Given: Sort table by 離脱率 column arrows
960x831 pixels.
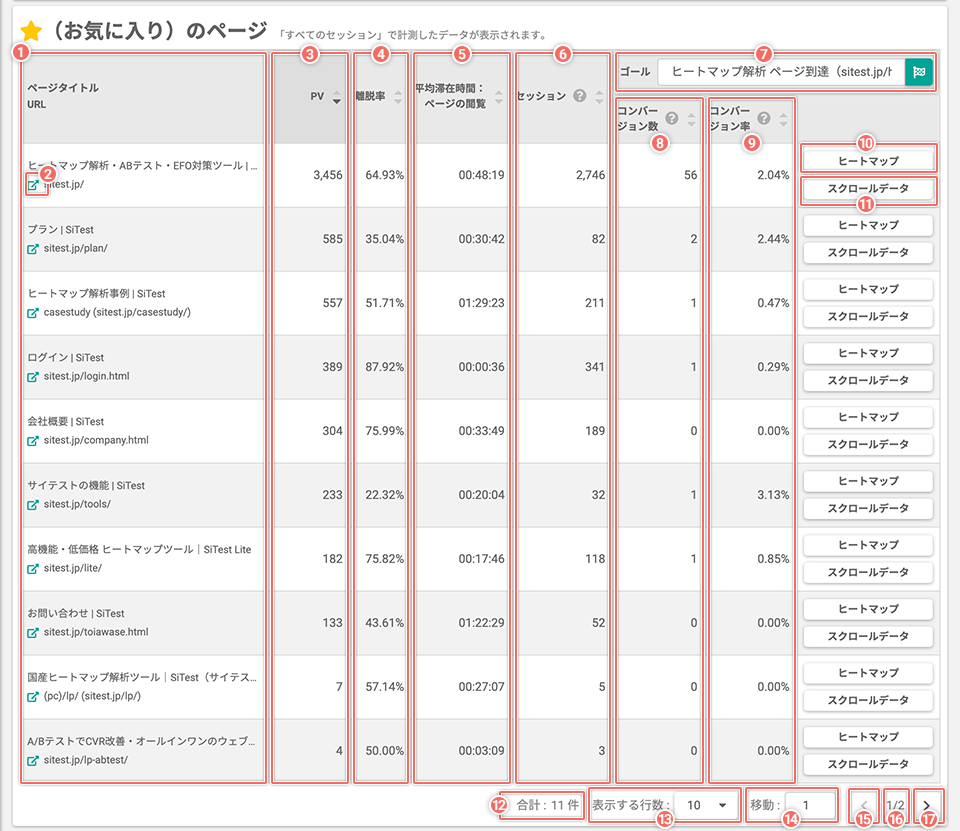Looking at the screenshot, I should [x=398, y=97].
